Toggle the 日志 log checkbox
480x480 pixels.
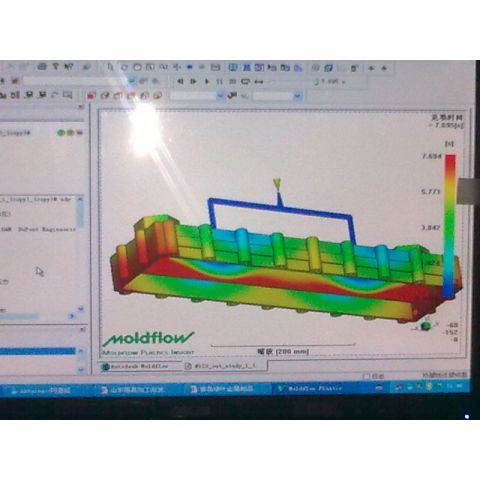pos(367,376)
